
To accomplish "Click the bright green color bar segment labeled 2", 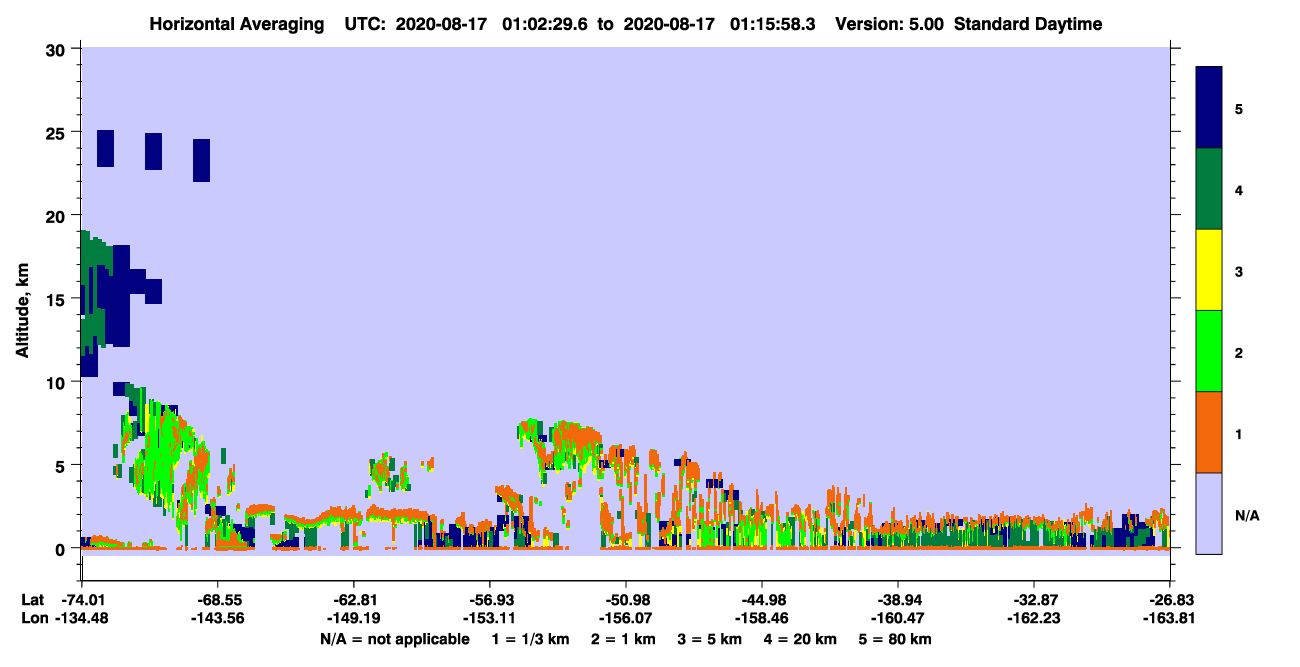I will 1209,351.
